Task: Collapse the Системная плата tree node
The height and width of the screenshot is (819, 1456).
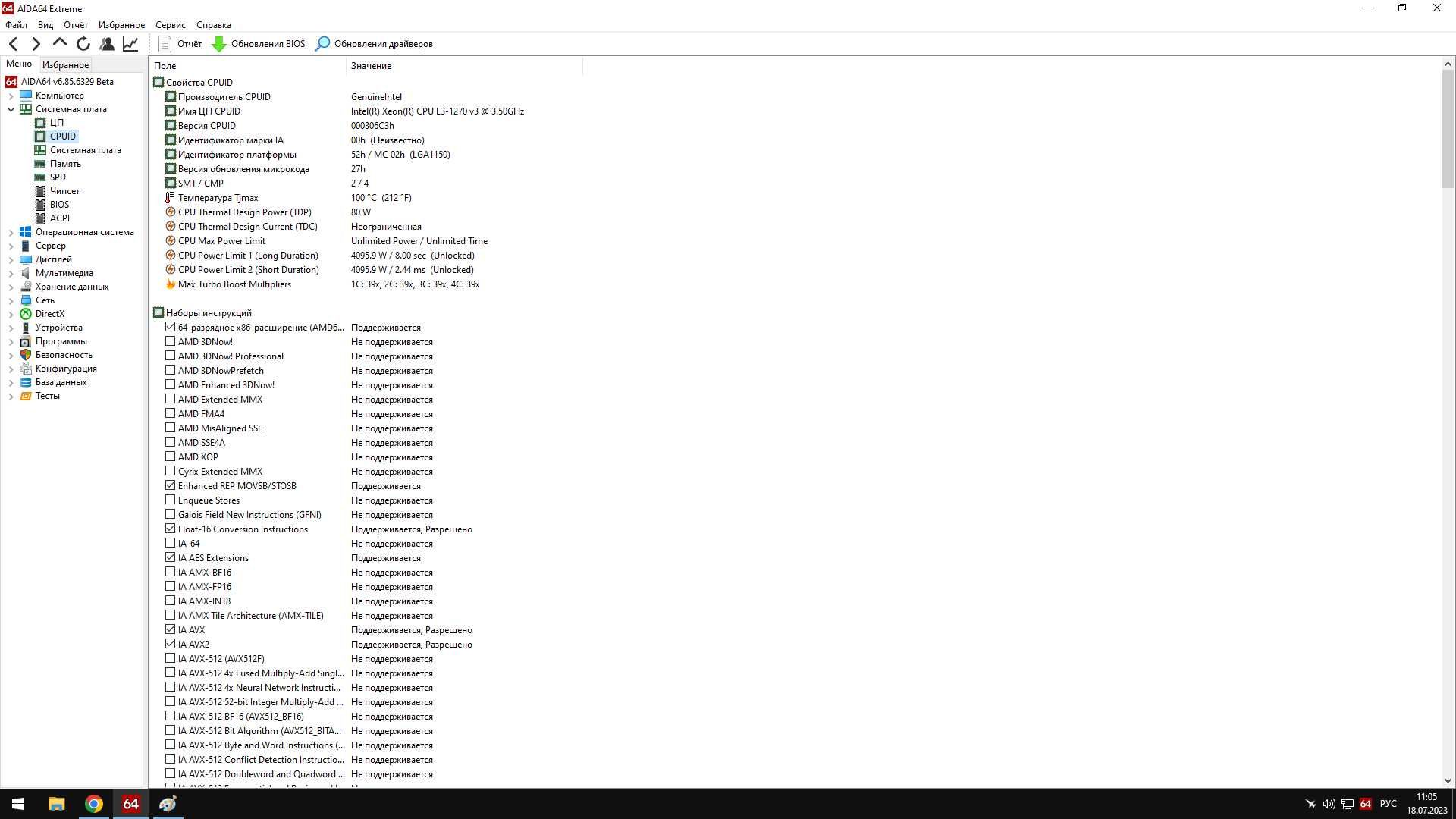Action: (11, 110)
